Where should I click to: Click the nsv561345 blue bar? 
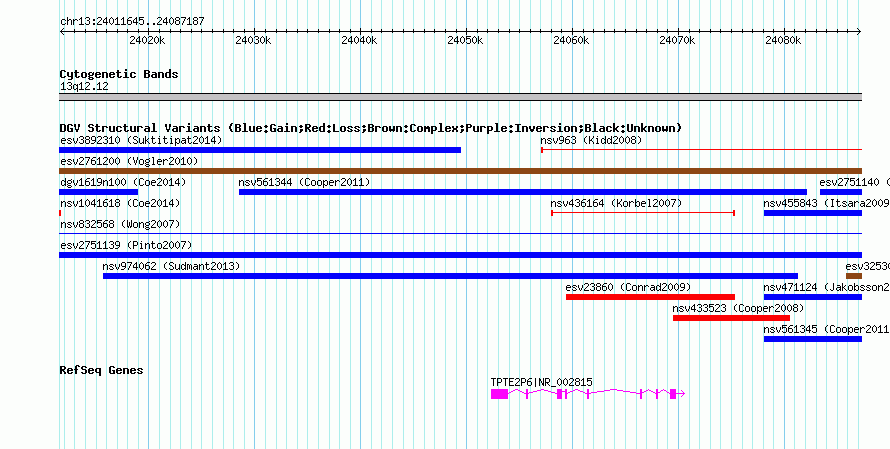click(x=813, y=339)
